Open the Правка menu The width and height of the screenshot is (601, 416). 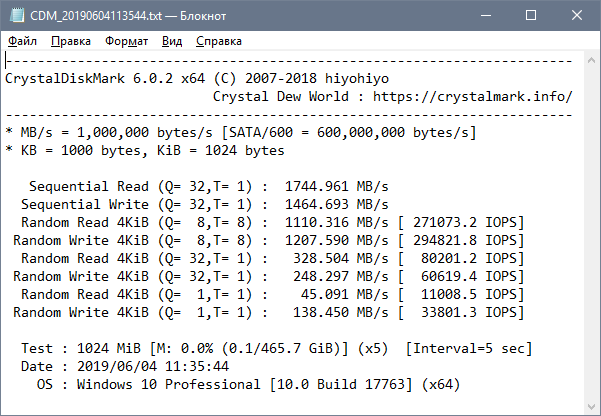(71, 41)
